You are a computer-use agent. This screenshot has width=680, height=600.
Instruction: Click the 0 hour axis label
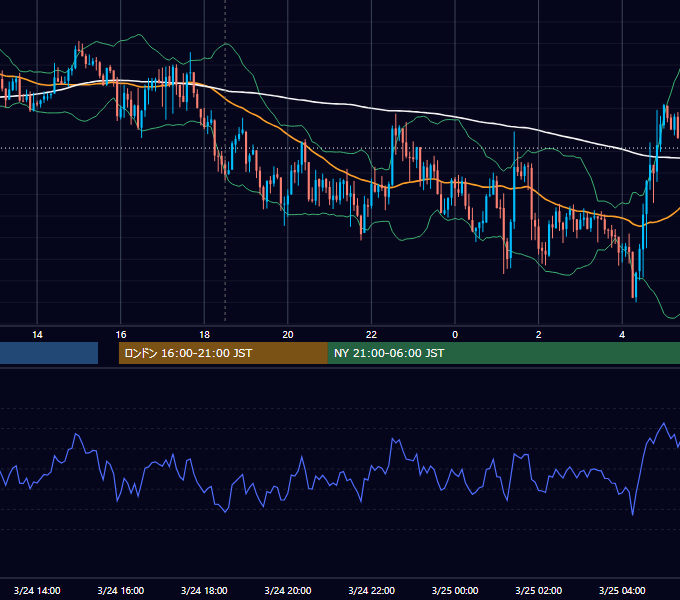[455, 335]
